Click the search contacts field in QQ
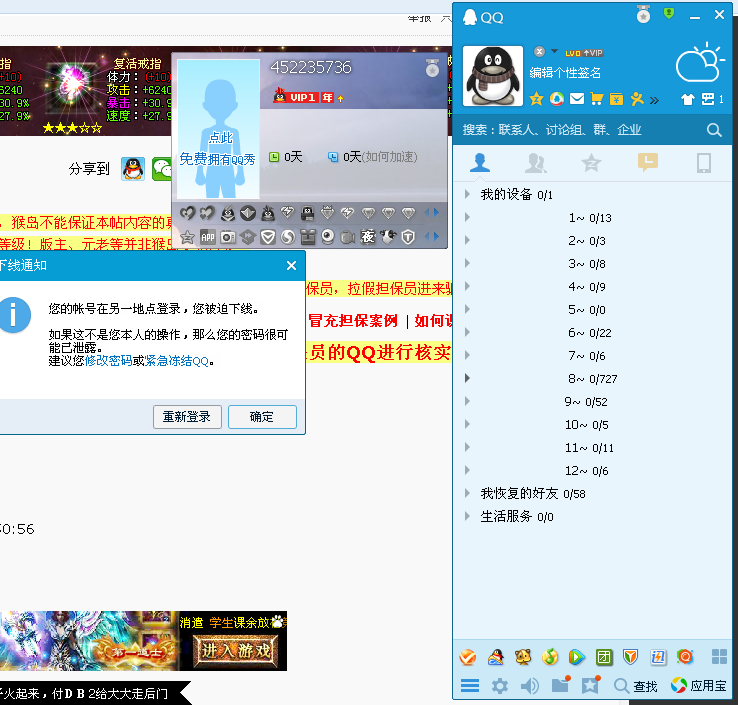The width and height of the screenshot is (738, 705). click(x=579, y=130)
